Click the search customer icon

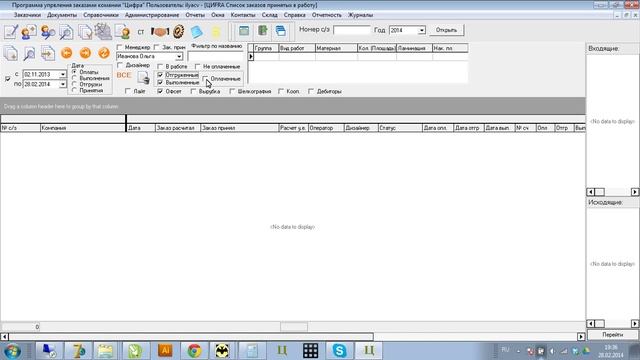(47, 32)
